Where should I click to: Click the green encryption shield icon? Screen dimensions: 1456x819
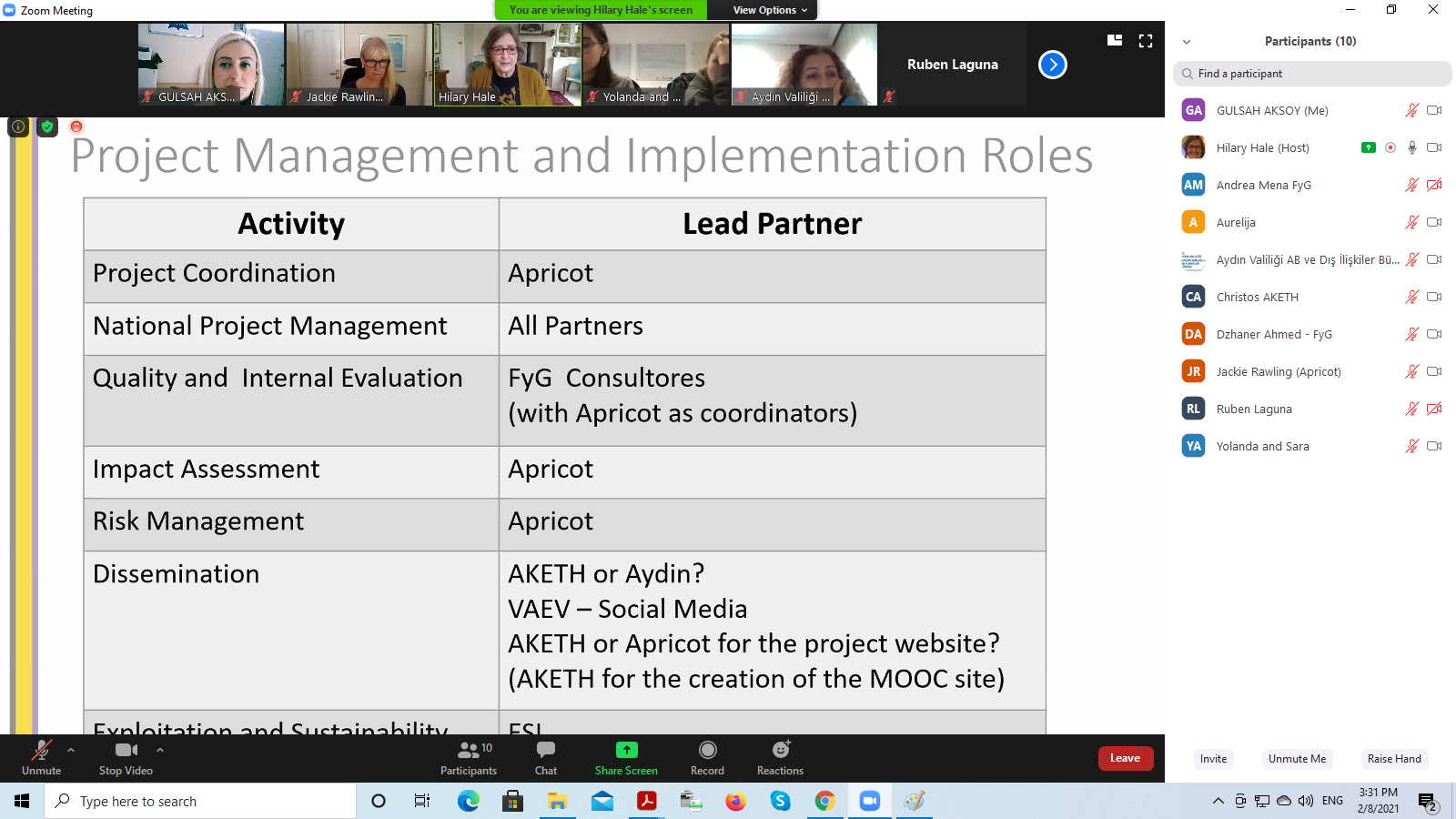pyautogui.click(x=47, y=127)
